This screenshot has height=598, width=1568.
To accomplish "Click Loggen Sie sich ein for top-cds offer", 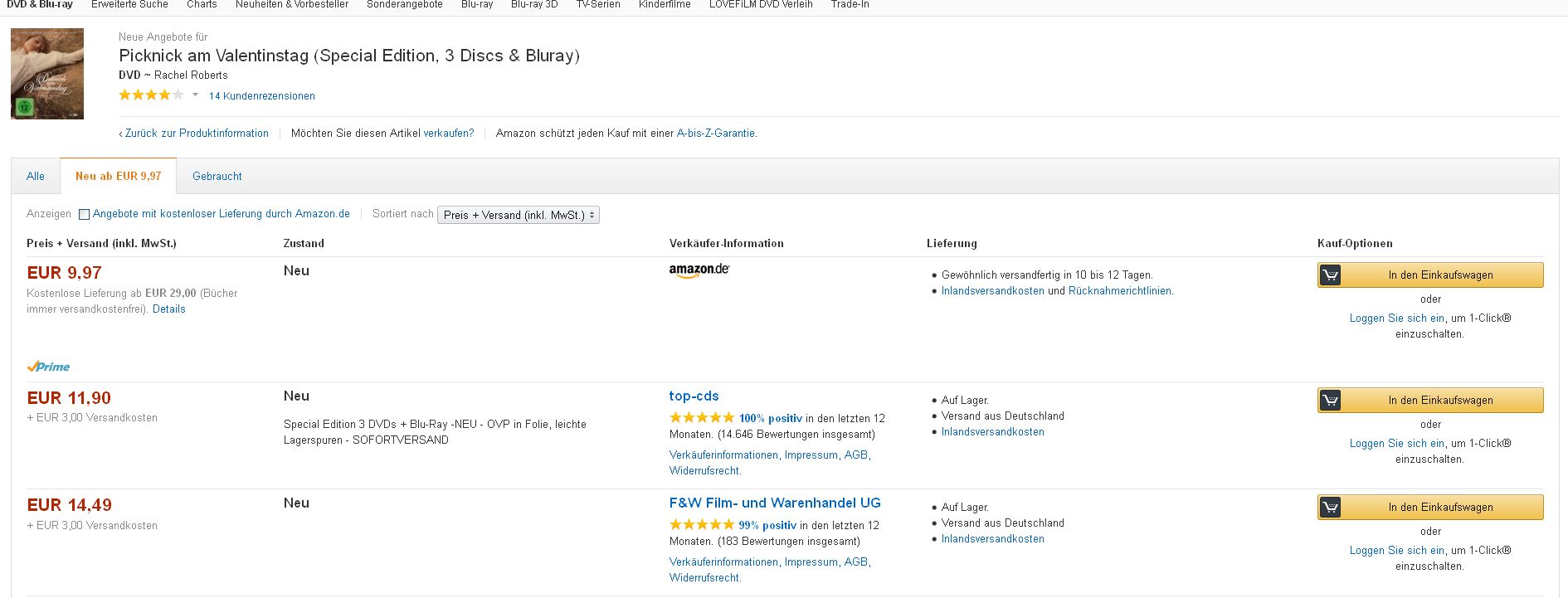I will pos(1397,443).
